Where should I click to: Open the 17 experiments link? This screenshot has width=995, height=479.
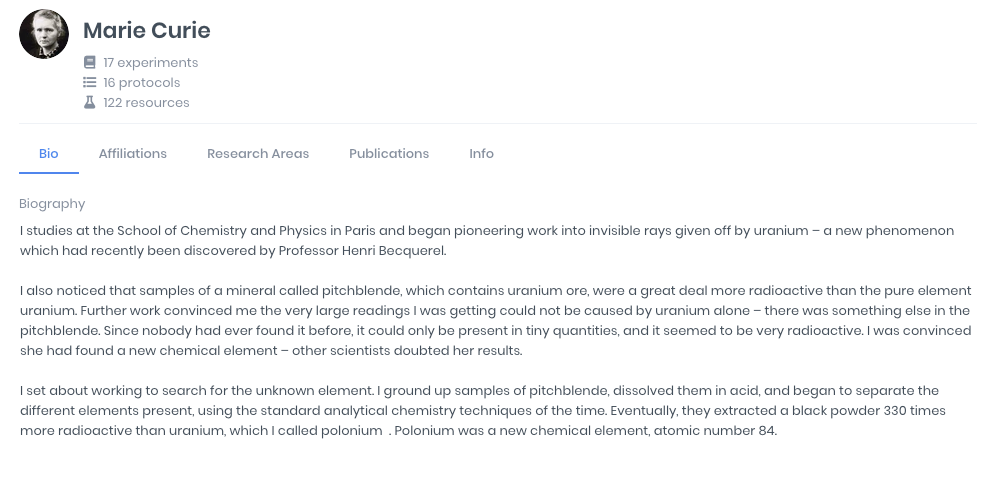(x=150, y=62)
